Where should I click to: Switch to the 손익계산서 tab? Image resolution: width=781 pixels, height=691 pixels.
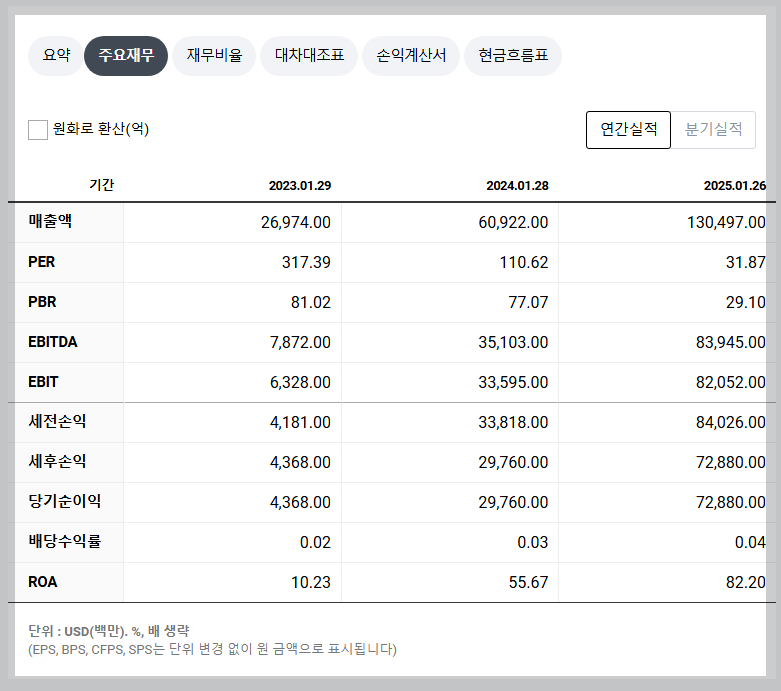[x=411, y=55]
